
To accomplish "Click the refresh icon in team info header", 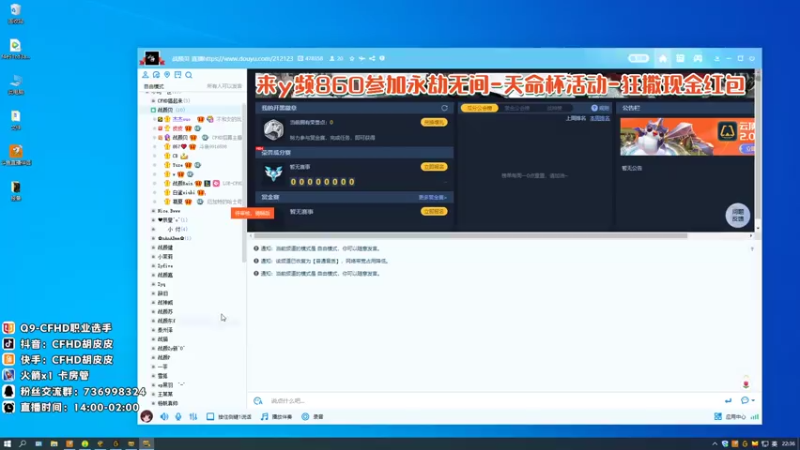I will point(444,108).
